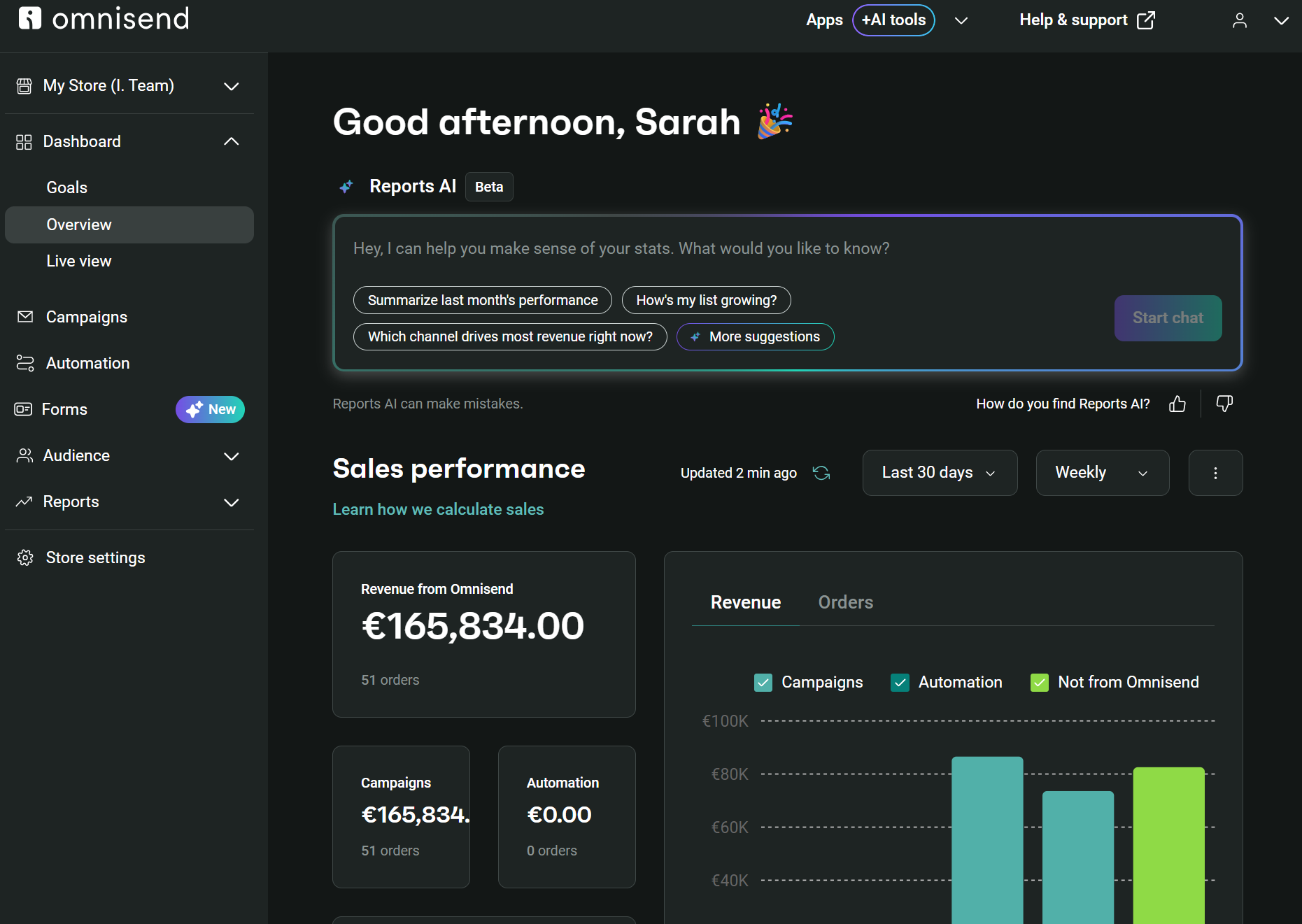1302x924 pixels.
Task: Click the Store settings gear icon
Action: click(x=25, y=557)
